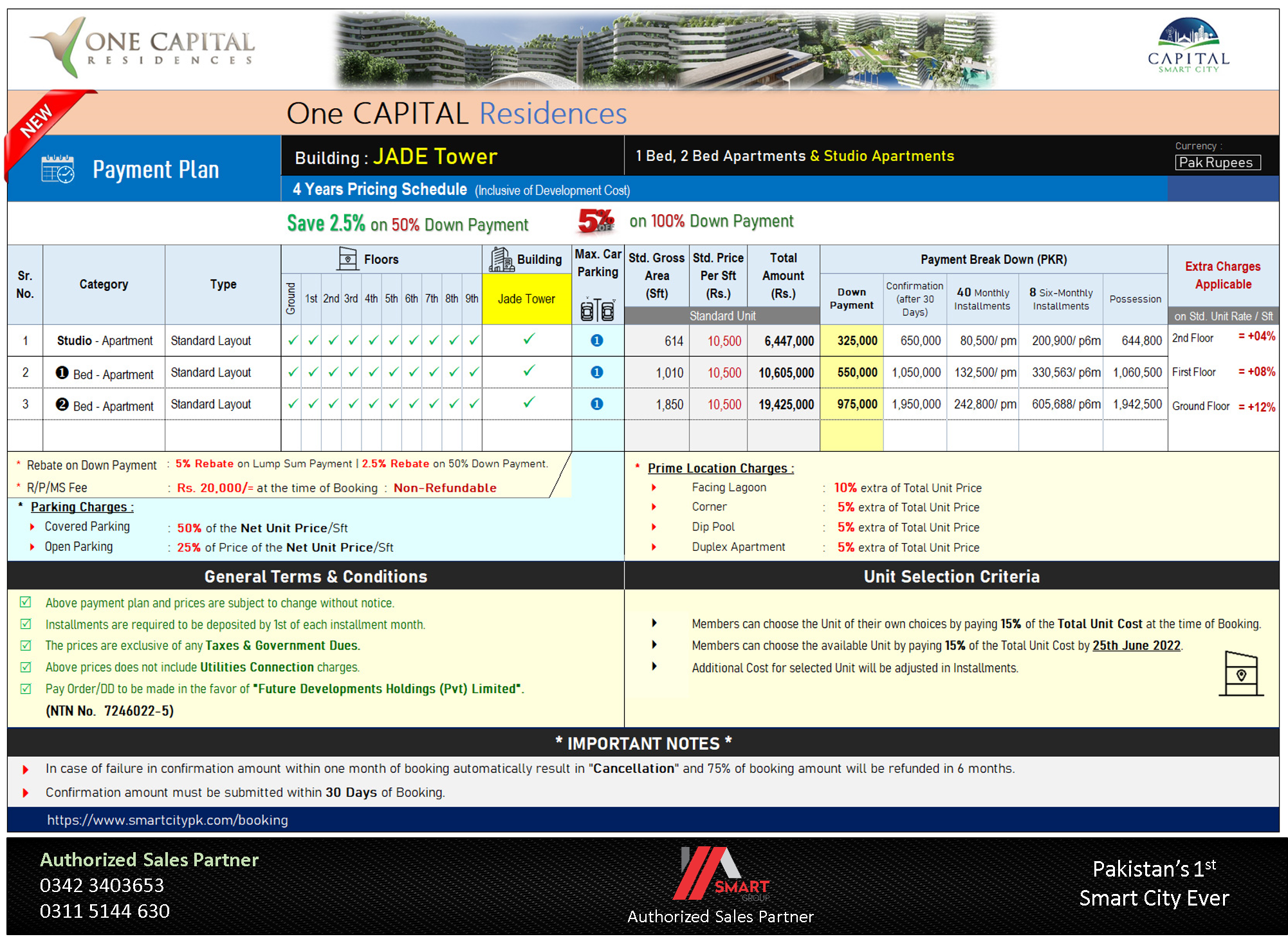The width and height of the screenshot is (1288, 939).
Task: Click the Capital Smart City logo
Action: [x=1188, y=45]
